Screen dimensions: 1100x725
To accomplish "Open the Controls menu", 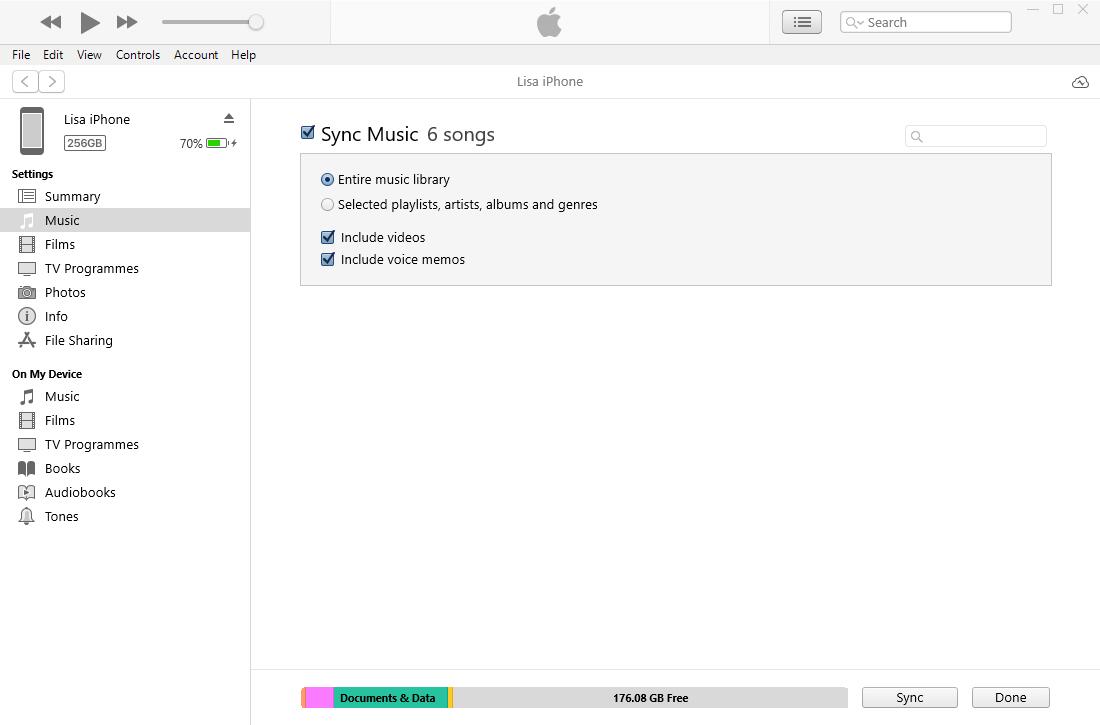I will tap(138, 55).
